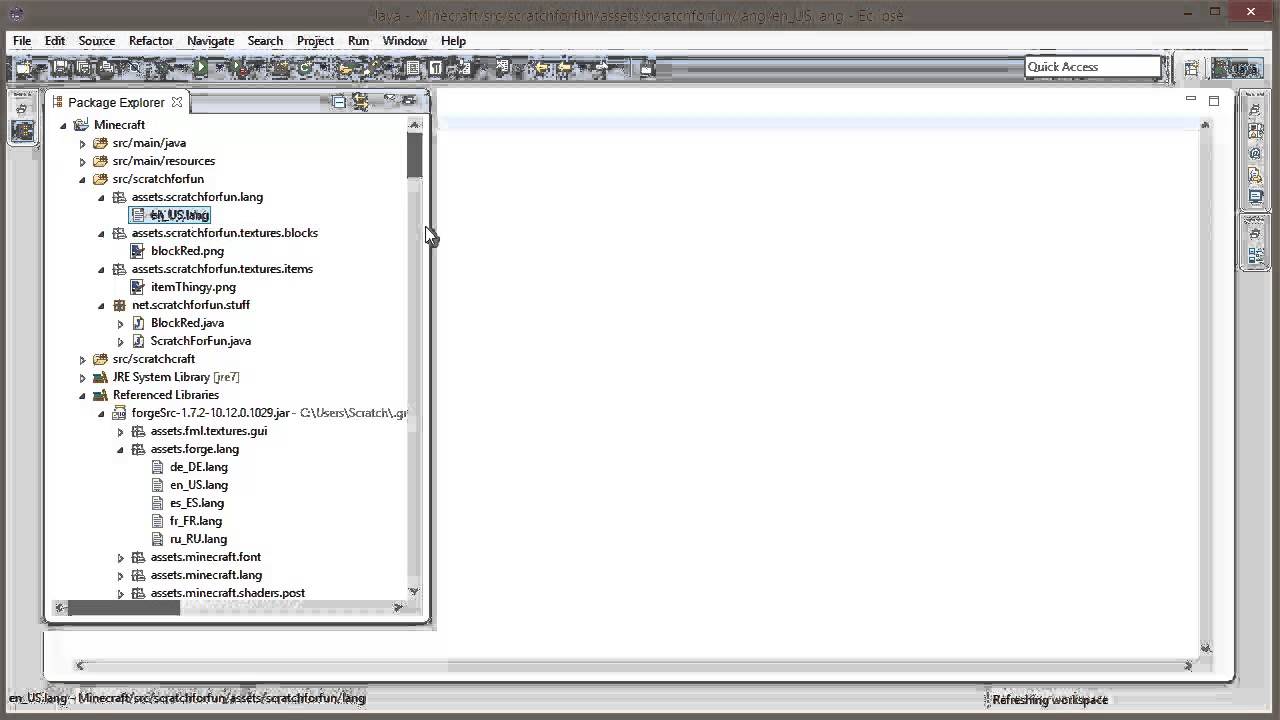This screenshot has width=1280, height=720.
Task: Select the ru_RU.lang file
Action: coord(198,539)
